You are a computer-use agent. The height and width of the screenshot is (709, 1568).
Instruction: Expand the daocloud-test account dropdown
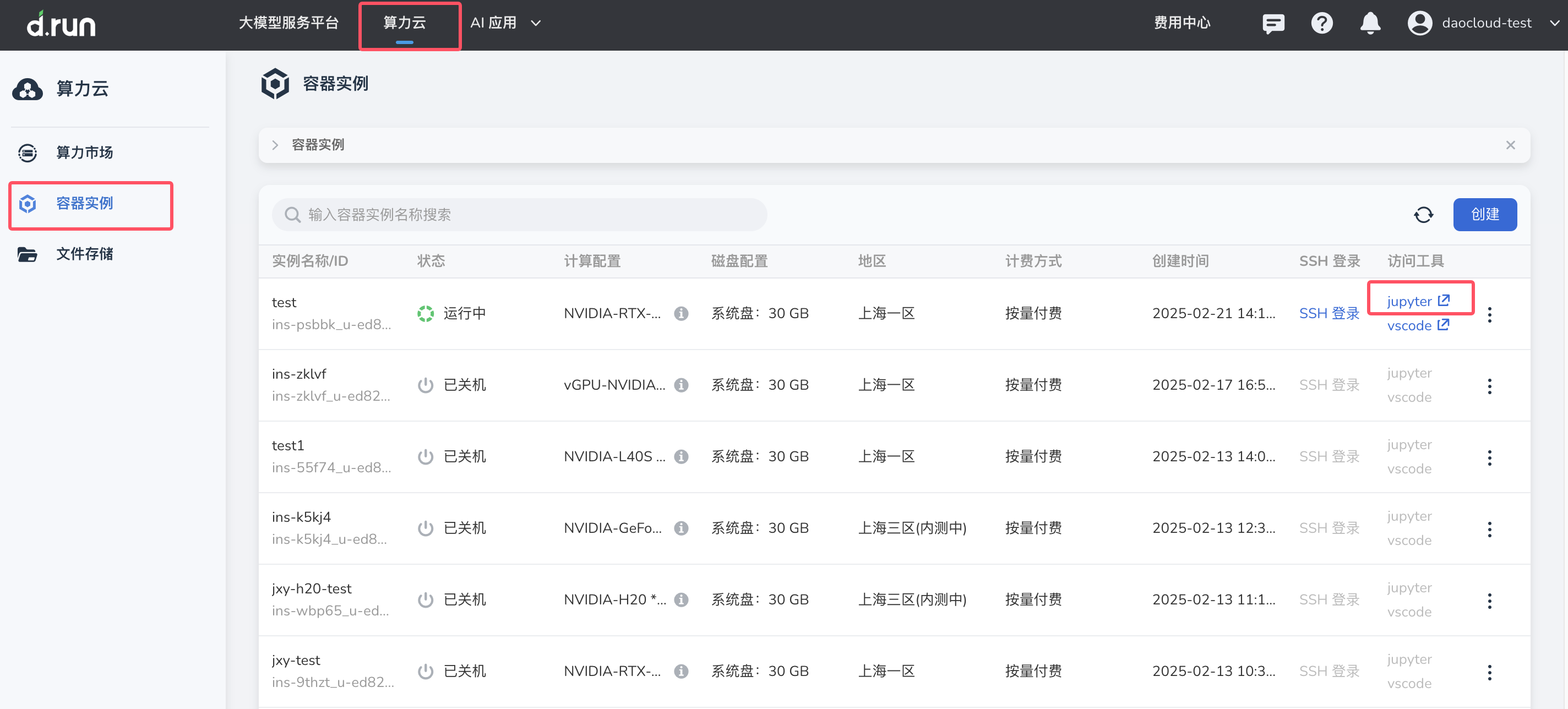point(1554,23)
